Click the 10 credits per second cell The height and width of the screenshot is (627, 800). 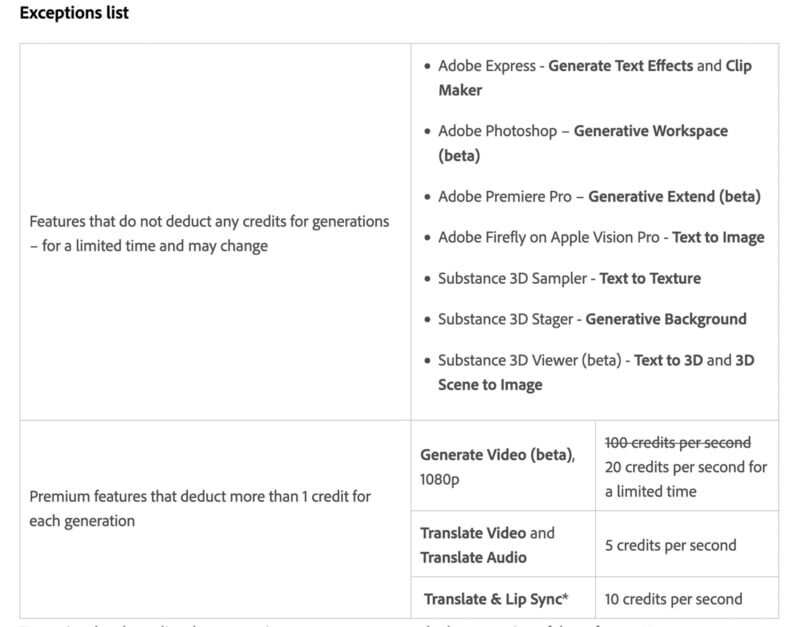673,600
